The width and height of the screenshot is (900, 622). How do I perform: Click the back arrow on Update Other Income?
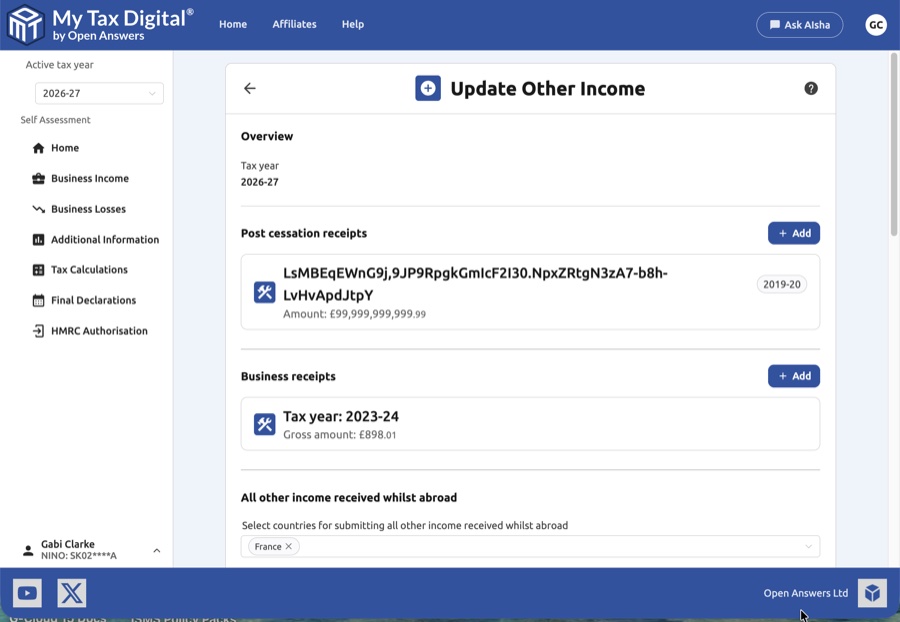tap(249, 88)
